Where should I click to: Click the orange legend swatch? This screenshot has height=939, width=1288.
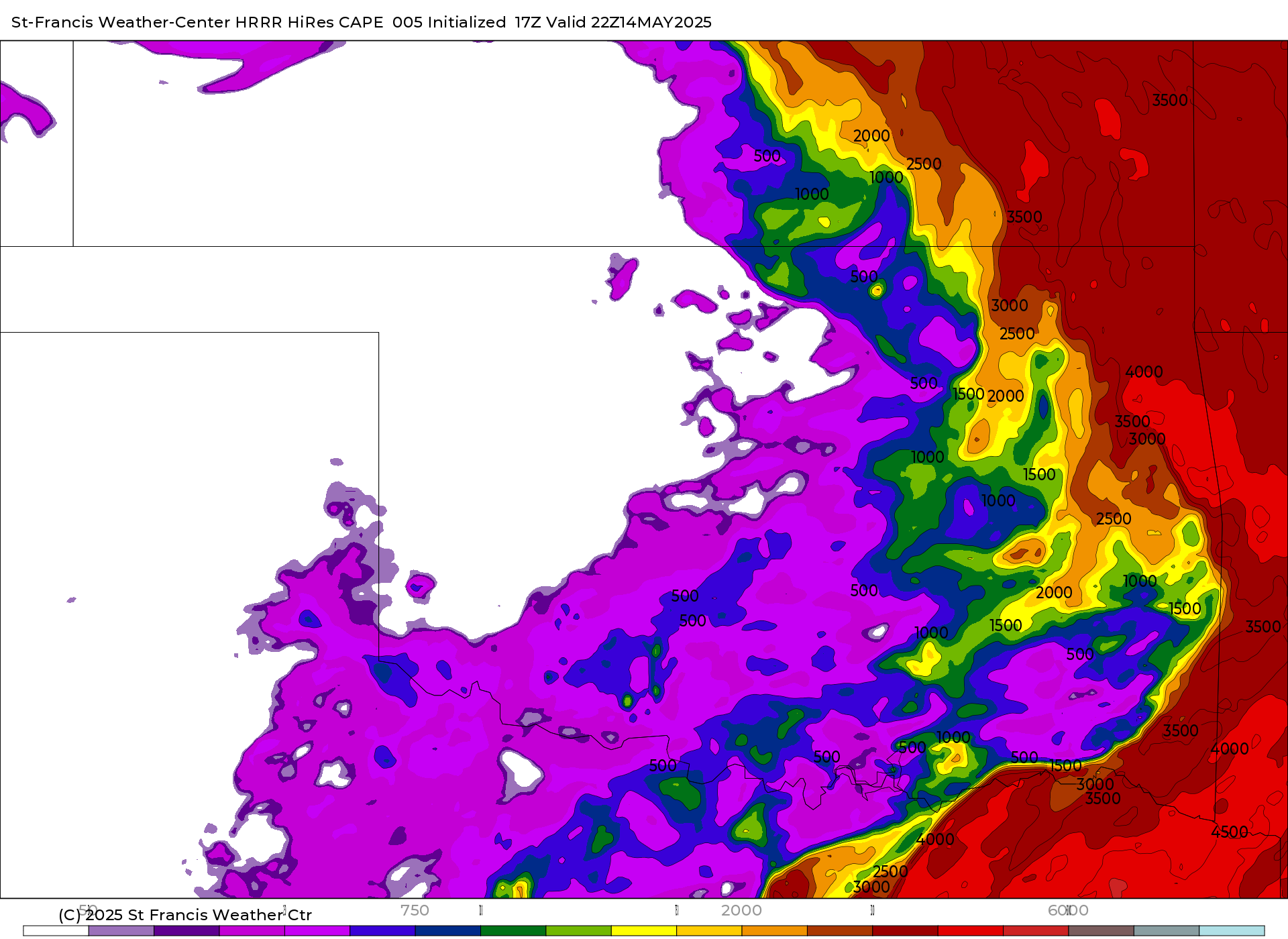[775, 931]
